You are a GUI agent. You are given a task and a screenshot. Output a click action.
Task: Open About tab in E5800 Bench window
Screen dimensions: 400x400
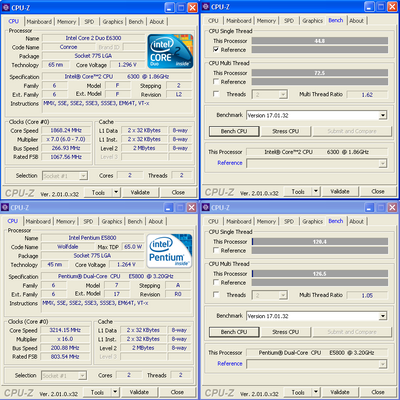[356, 221]
